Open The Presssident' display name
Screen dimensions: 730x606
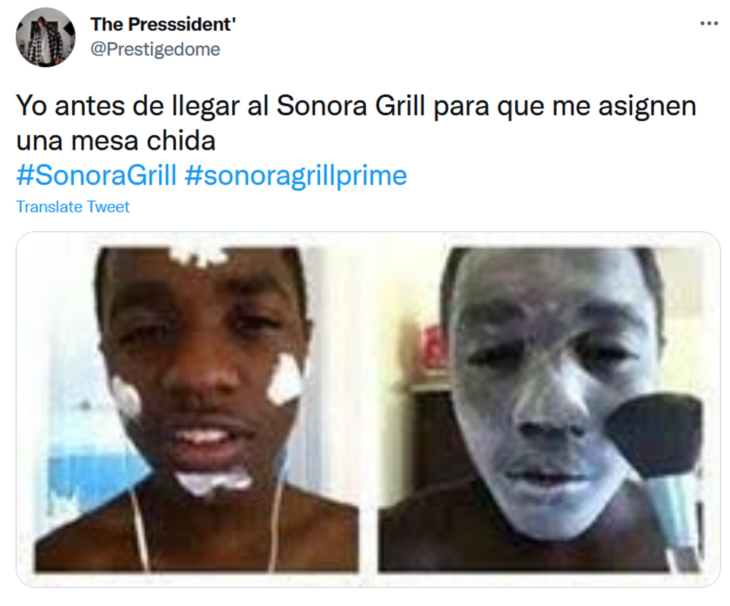(163, 24)
